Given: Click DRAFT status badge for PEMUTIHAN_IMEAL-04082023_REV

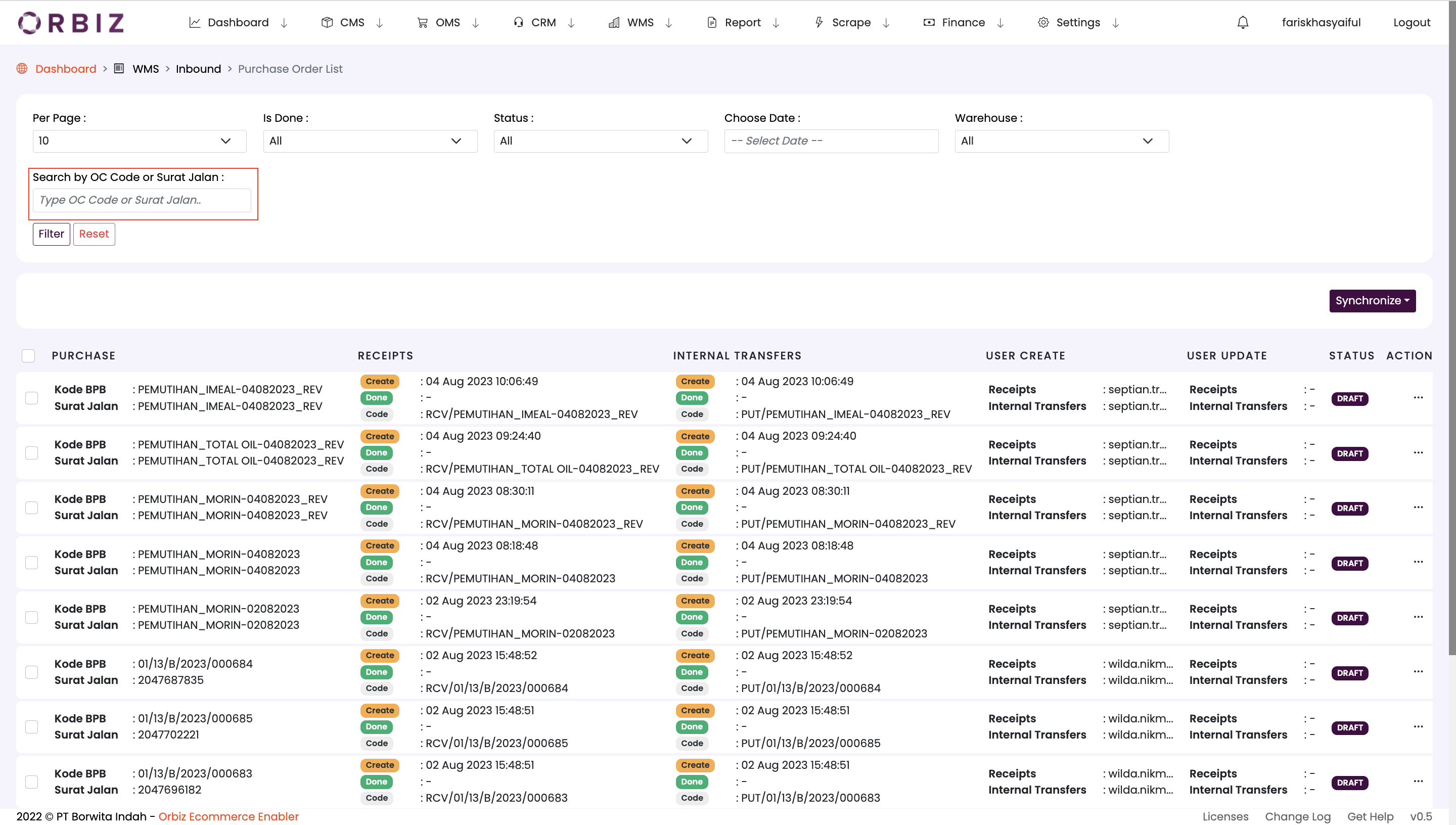Looking at the screenshot, I should pos(1349,398).
